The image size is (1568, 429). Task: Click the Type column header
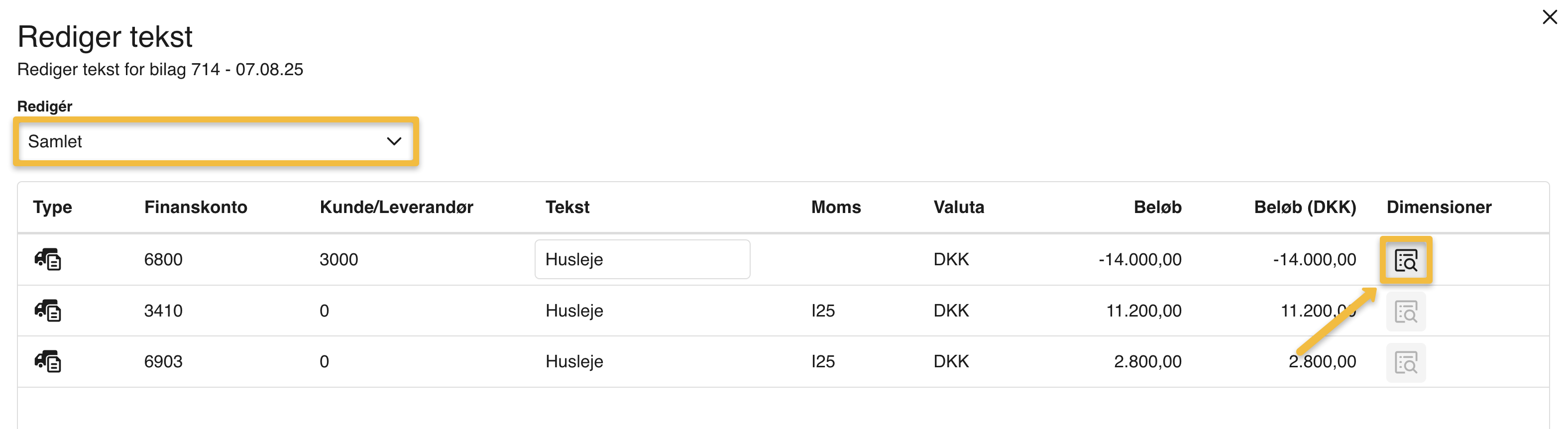pyautogui.click(x=52, y=207)
